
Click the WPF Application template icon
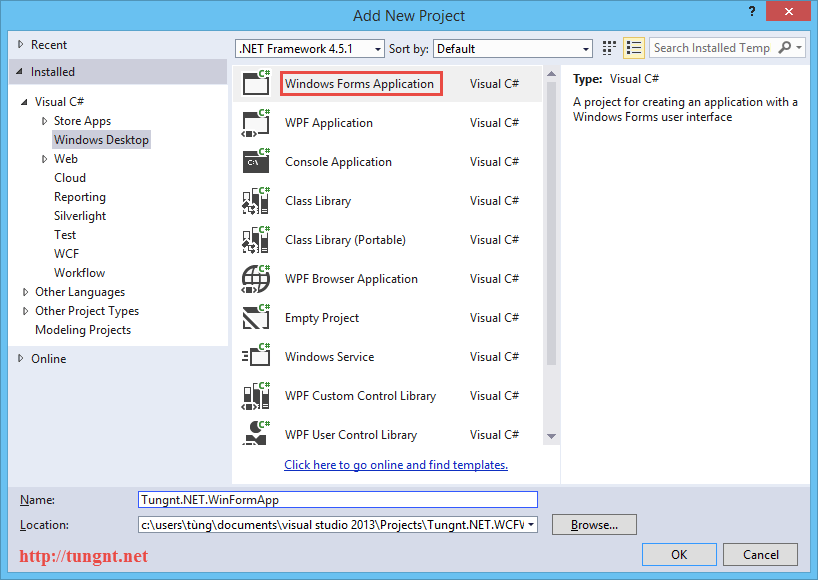[x=256, y=123]
